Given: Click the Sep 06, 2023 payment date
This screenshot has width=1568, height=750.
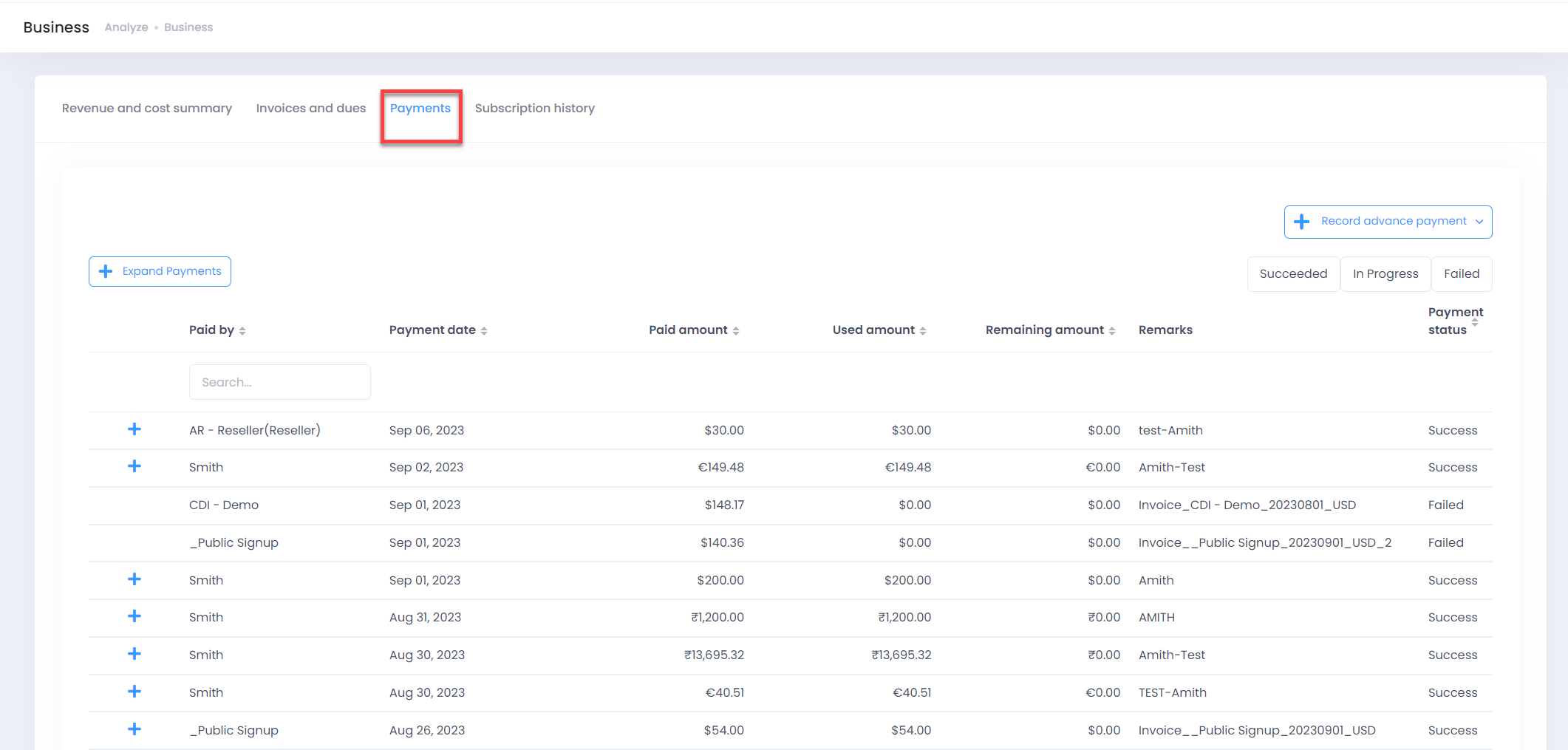Looking at the screenshot, I should click(x=426, y=430).
